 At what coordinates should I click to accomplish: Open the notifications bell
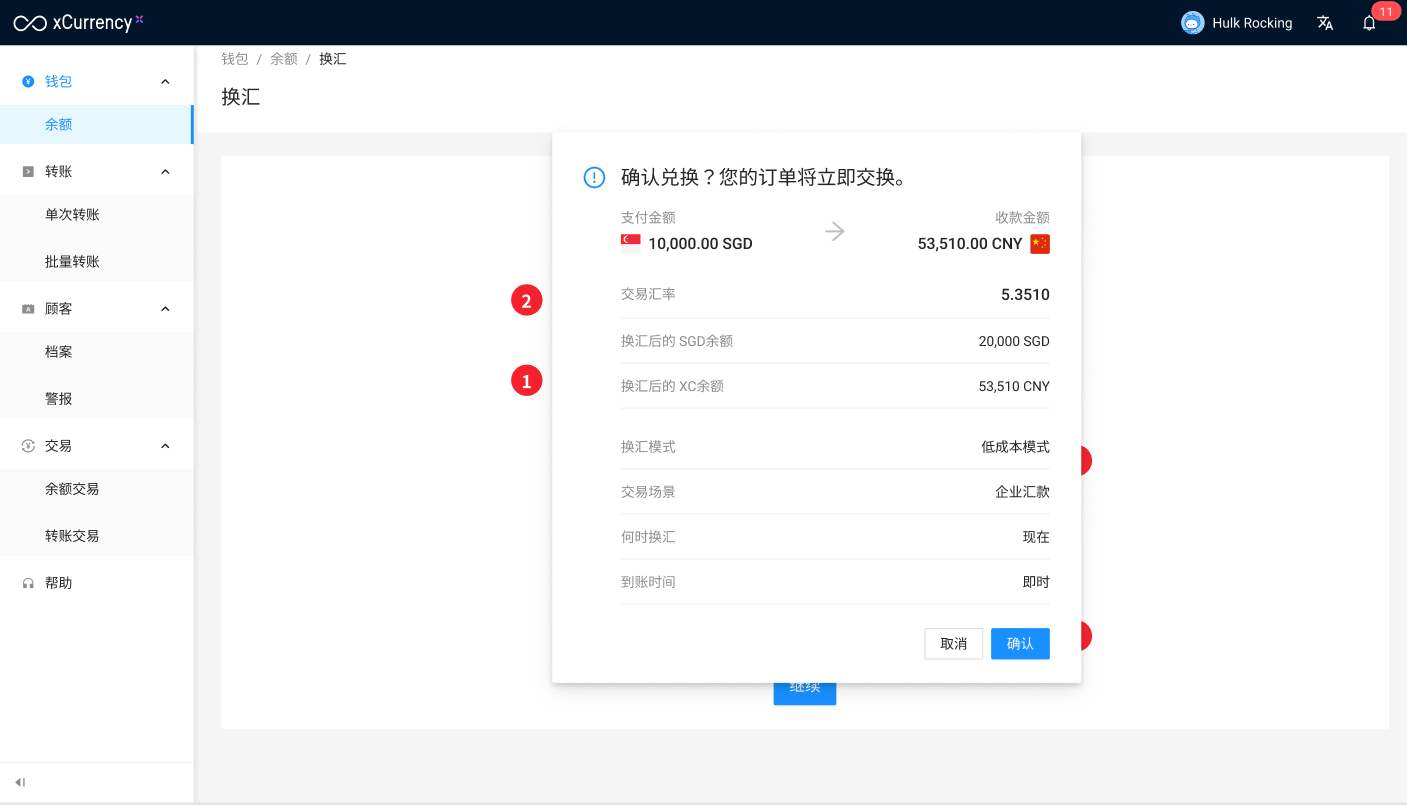pyautogui.click(x=1369, y=23)
